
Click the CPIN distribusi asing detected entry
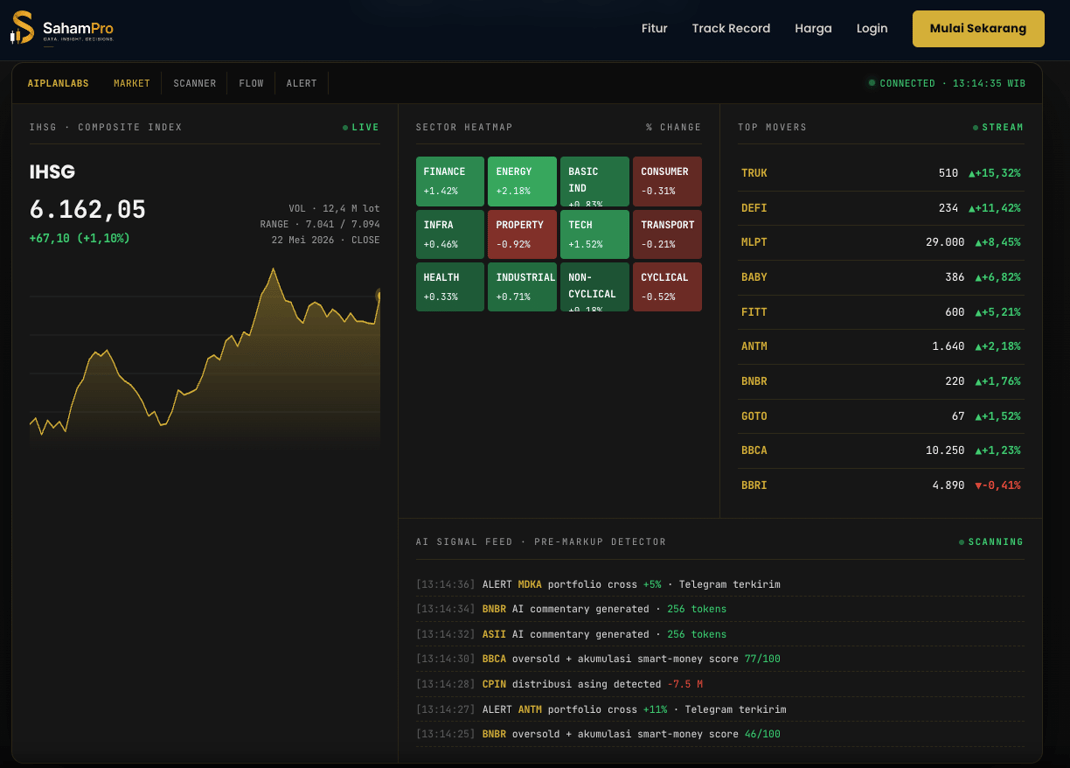pos(720,684)
